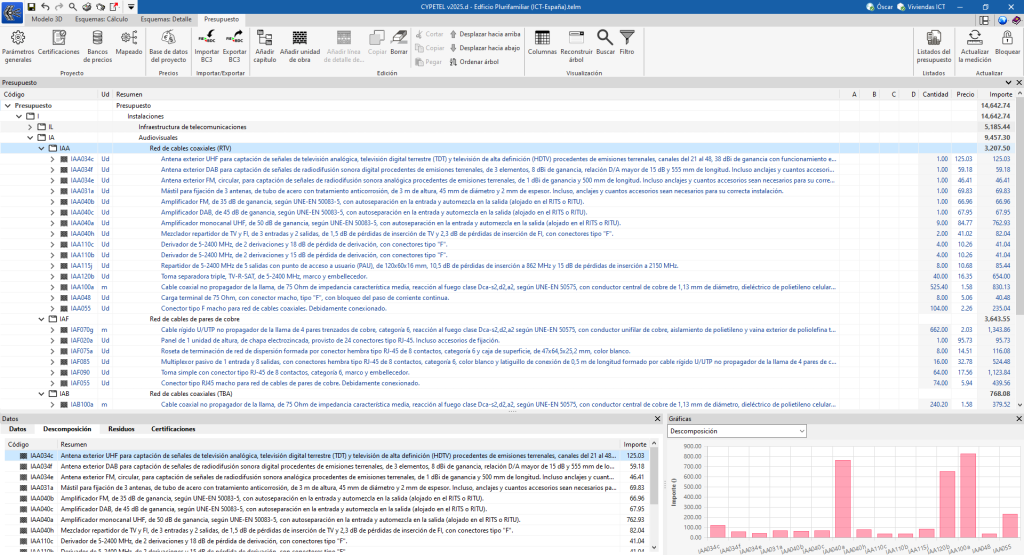Expand the IAA034c item row

point(52,159)
